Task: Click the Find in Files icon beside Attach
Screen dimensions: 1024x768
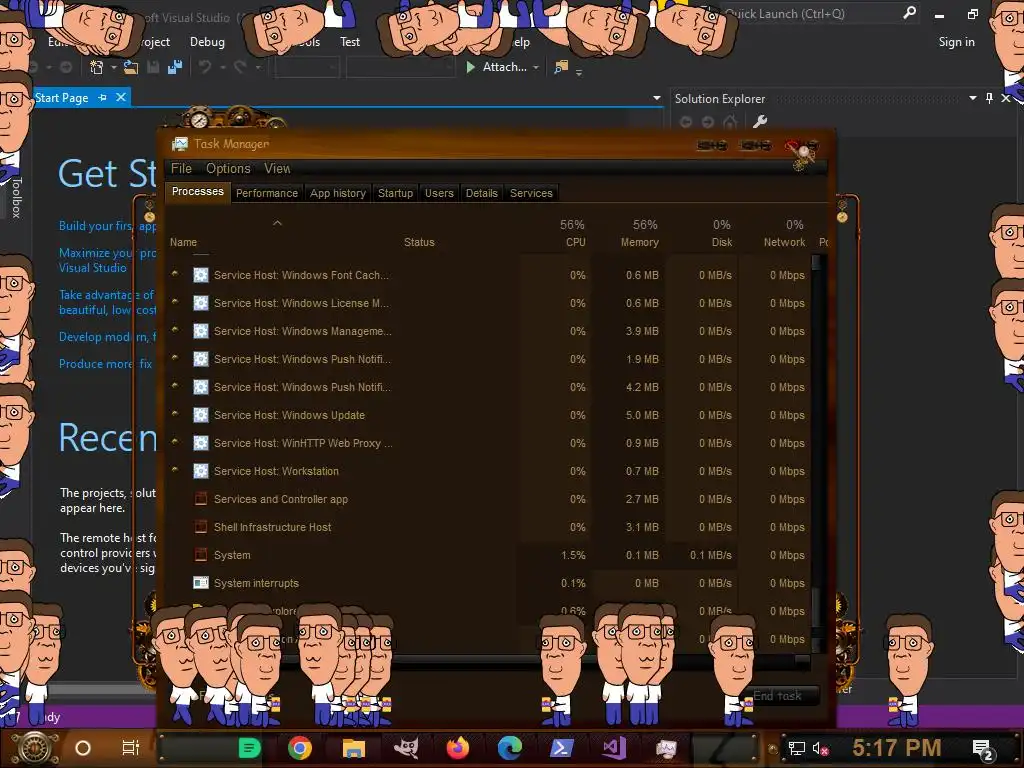Action: coord(561,67)
